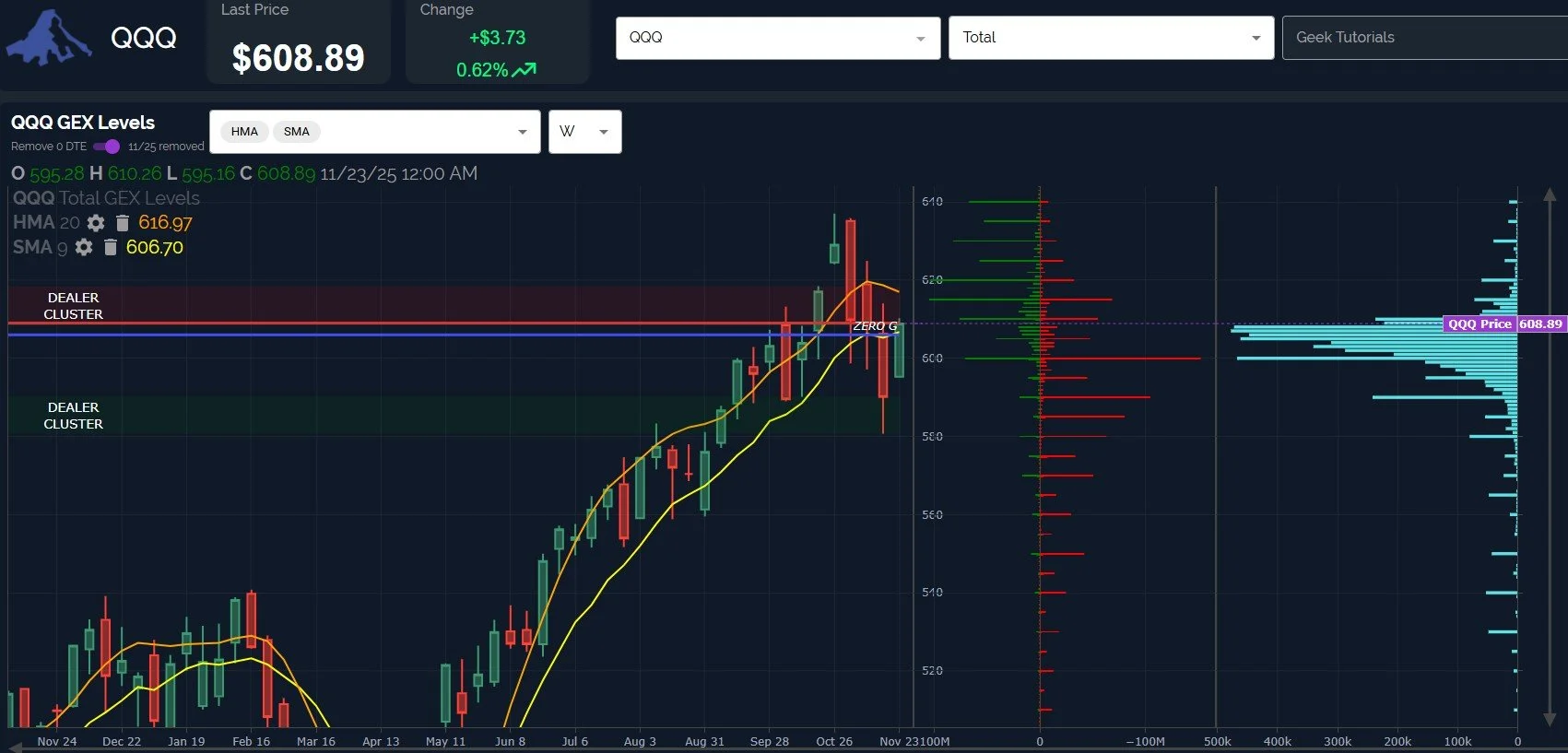Click the scroll-left arrow at chart bottom
The image size is (1568, 753).
[15, 747]
